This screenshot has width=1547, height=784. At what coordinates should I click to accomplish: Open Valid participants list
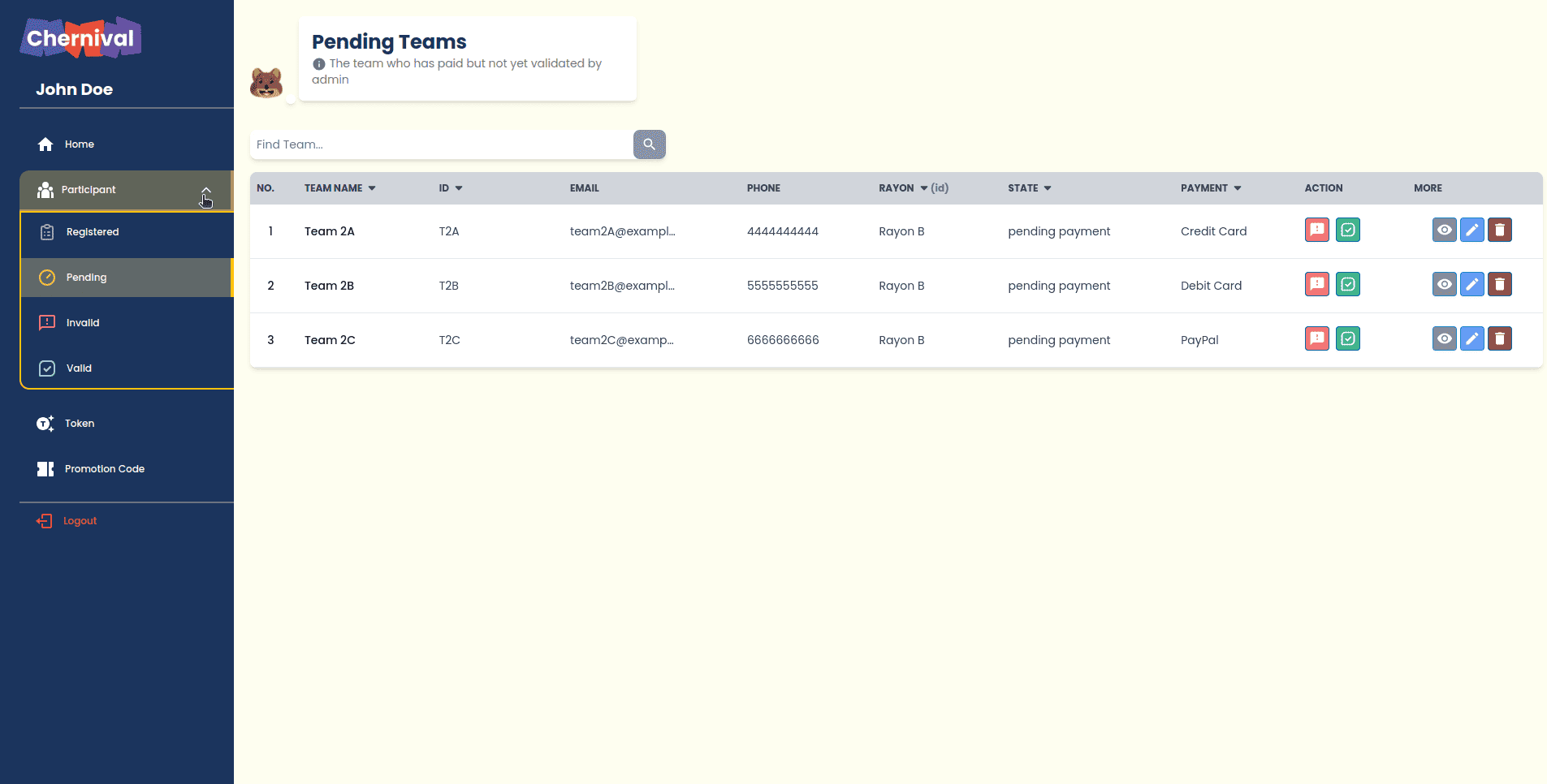pyautogui.click(x=127, y=368)
